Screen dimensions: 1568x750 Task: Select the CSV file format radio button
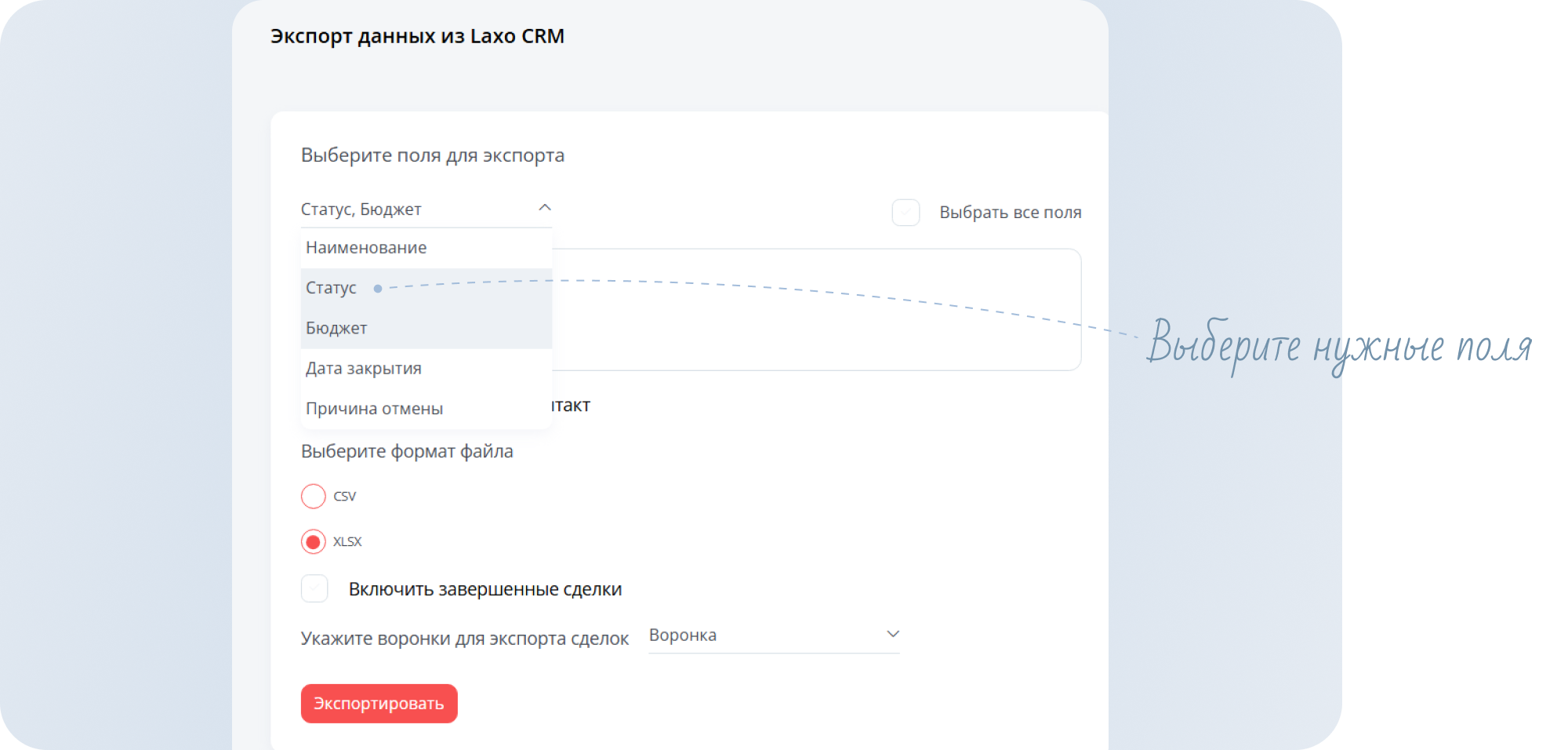click(x=314, y=497)
